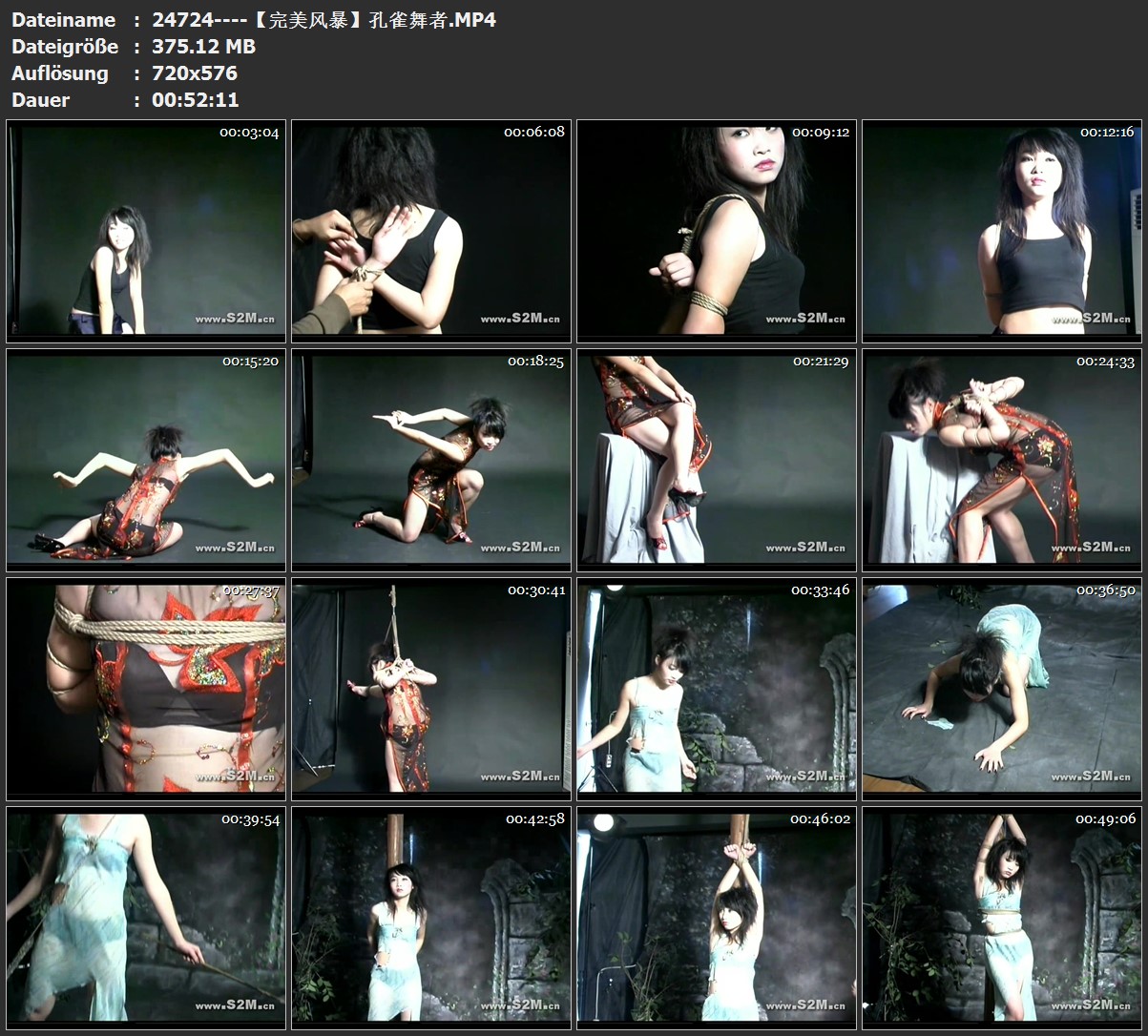
Task: Click the thumbnail timestamped 00:39:54
Action: (146, 918)
